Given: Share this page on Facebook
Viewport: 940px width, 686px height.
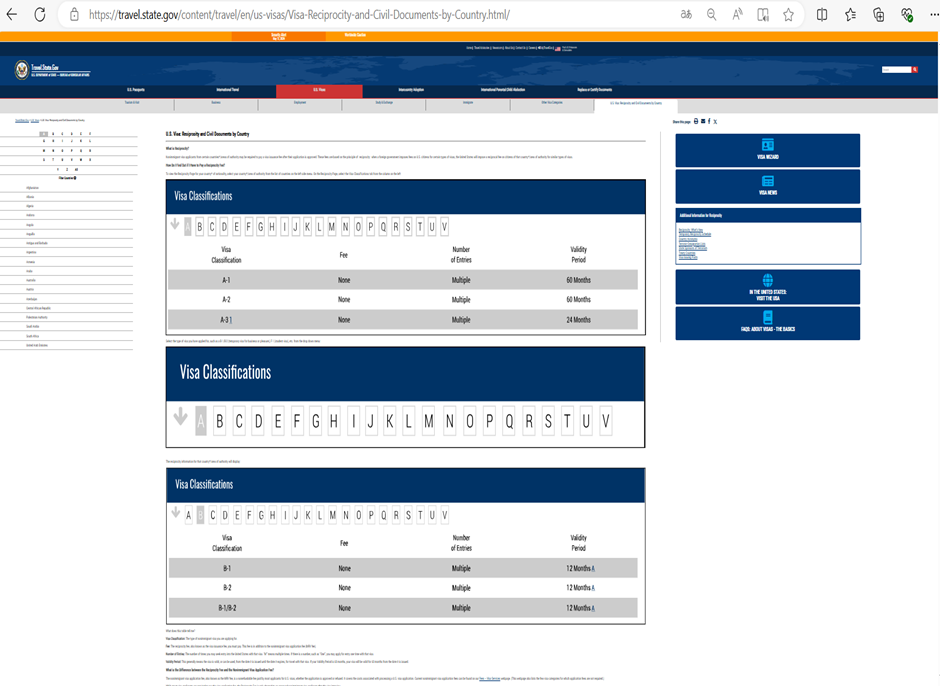Looking at the screenshot, I should click(x=709, y=121).
